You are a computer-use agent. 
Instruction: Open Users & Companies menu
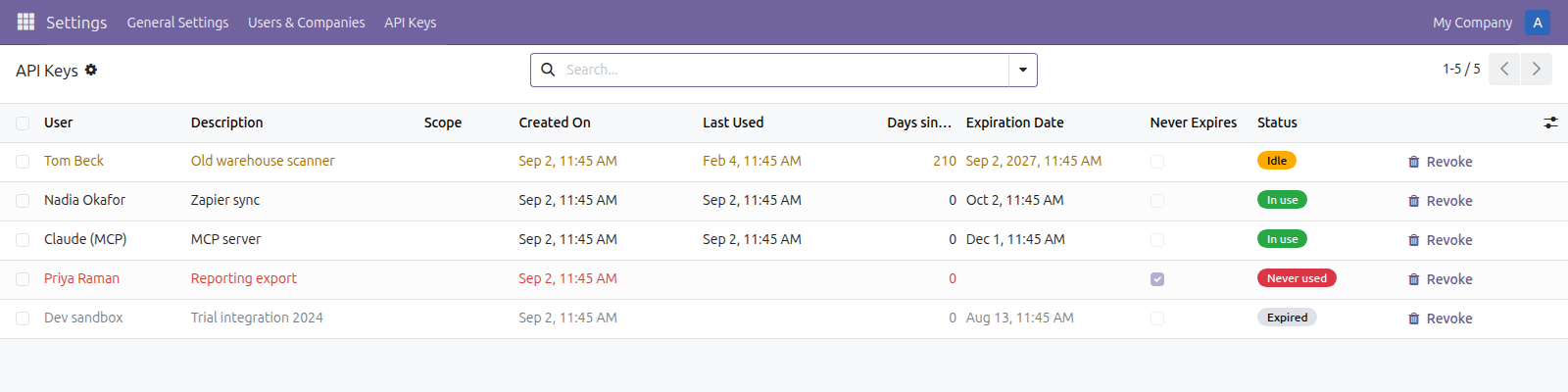(306, 23)
